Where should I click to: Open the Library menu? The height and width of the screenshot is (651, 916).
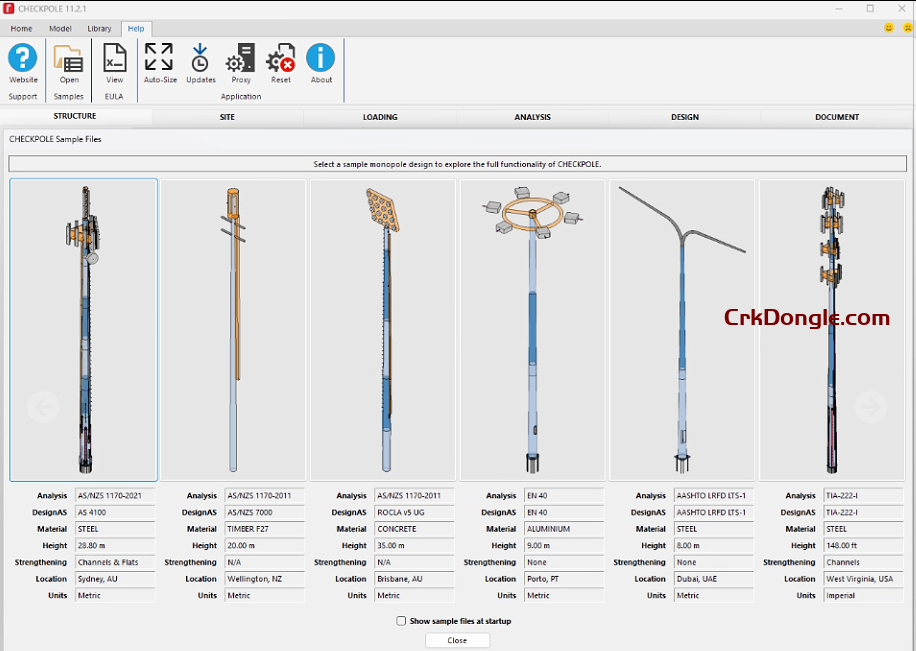coord(99,28)
